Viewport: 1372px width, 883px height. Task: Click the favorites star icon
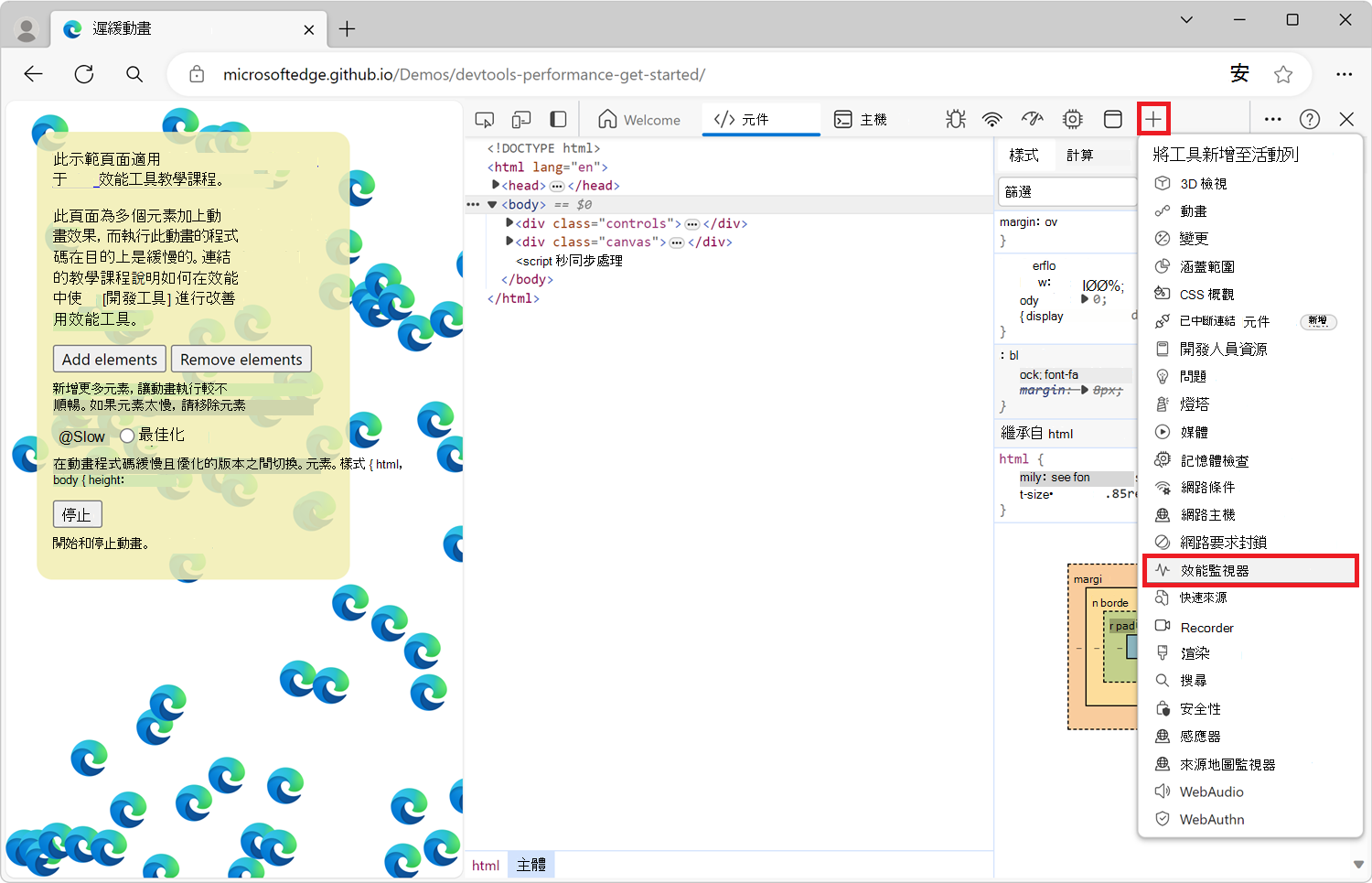[1283, 74]
